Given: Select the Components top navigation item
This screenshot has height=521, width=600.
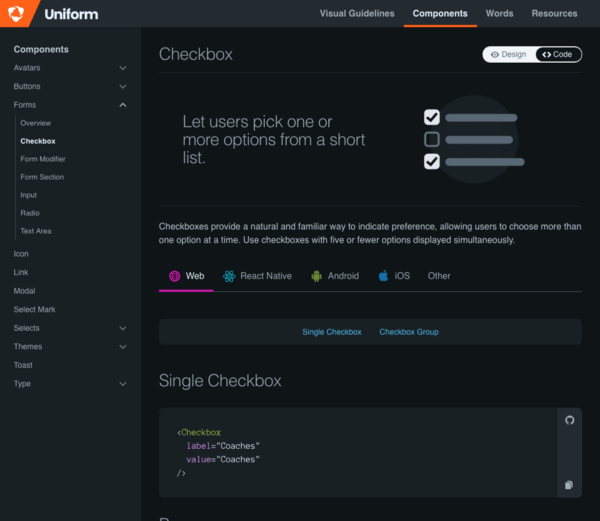Looking at the screenshot, I should point(440,13).
